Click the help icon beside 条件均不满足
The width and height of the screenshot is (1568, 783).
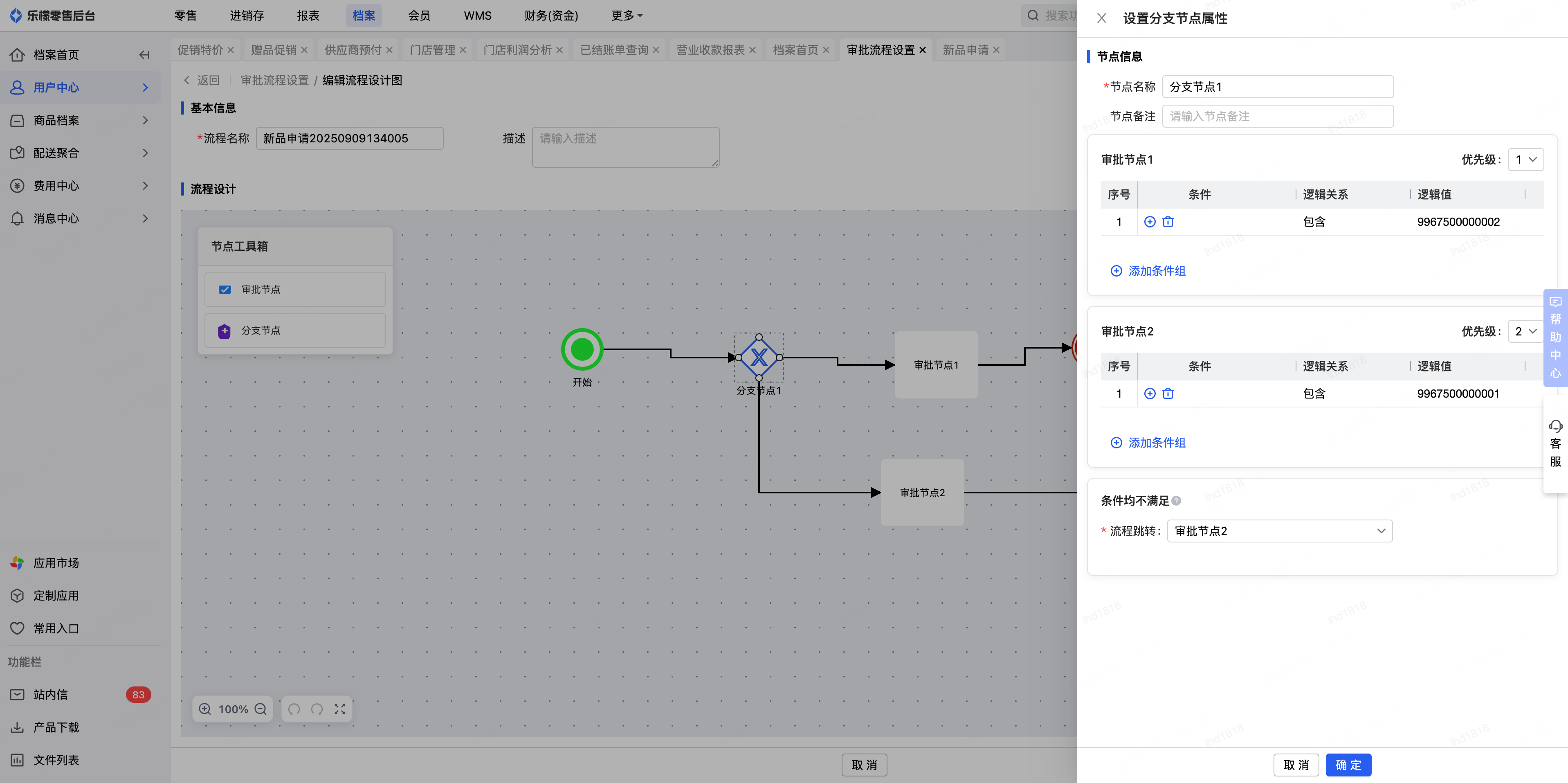[x=1176, y=500]
